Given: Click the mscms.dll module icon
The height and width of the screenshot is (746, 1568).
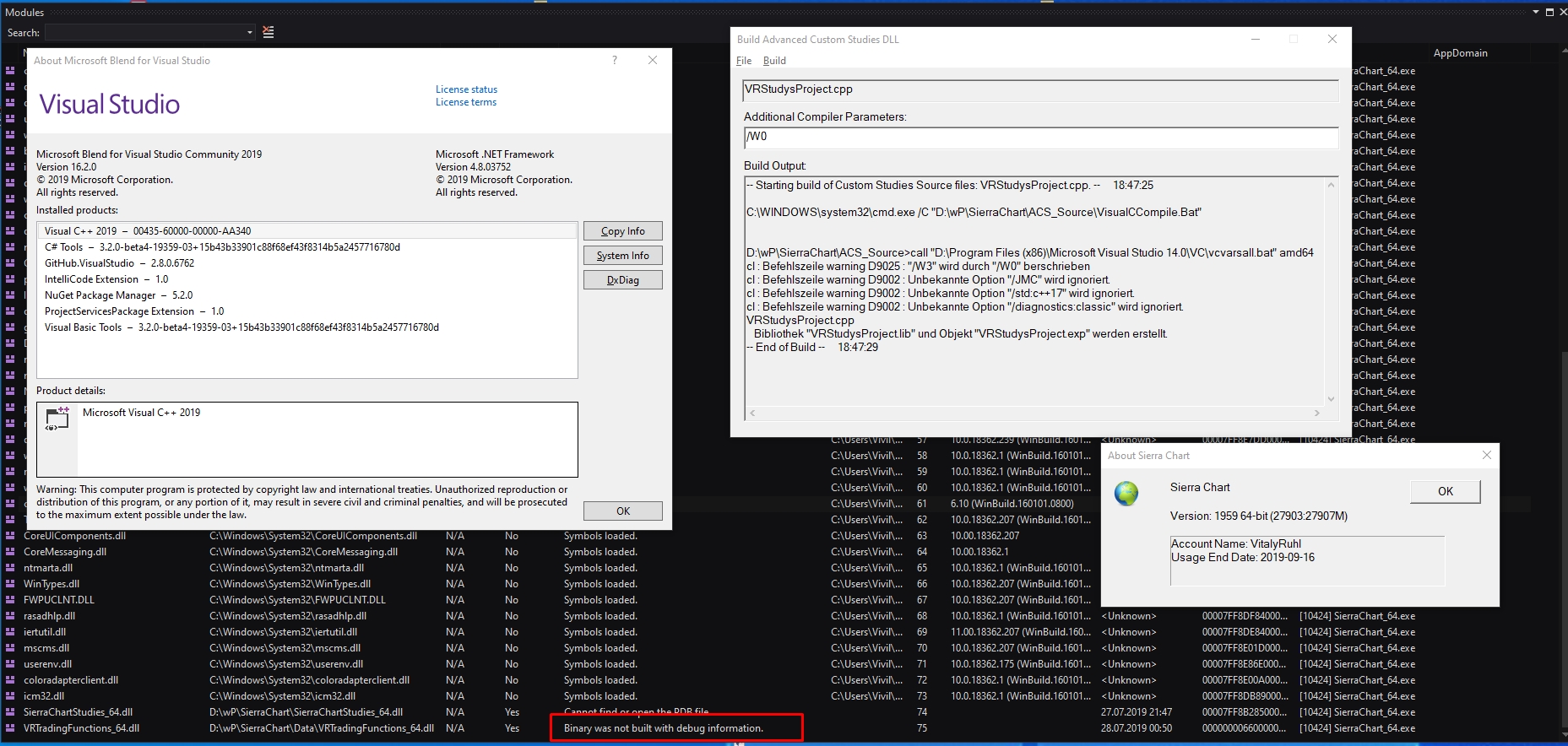Looking at the screenshot, I should coord(10,648).
